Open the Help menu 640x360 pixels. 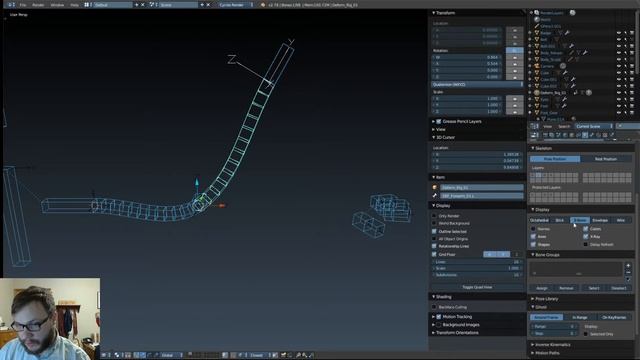[74, 5]
